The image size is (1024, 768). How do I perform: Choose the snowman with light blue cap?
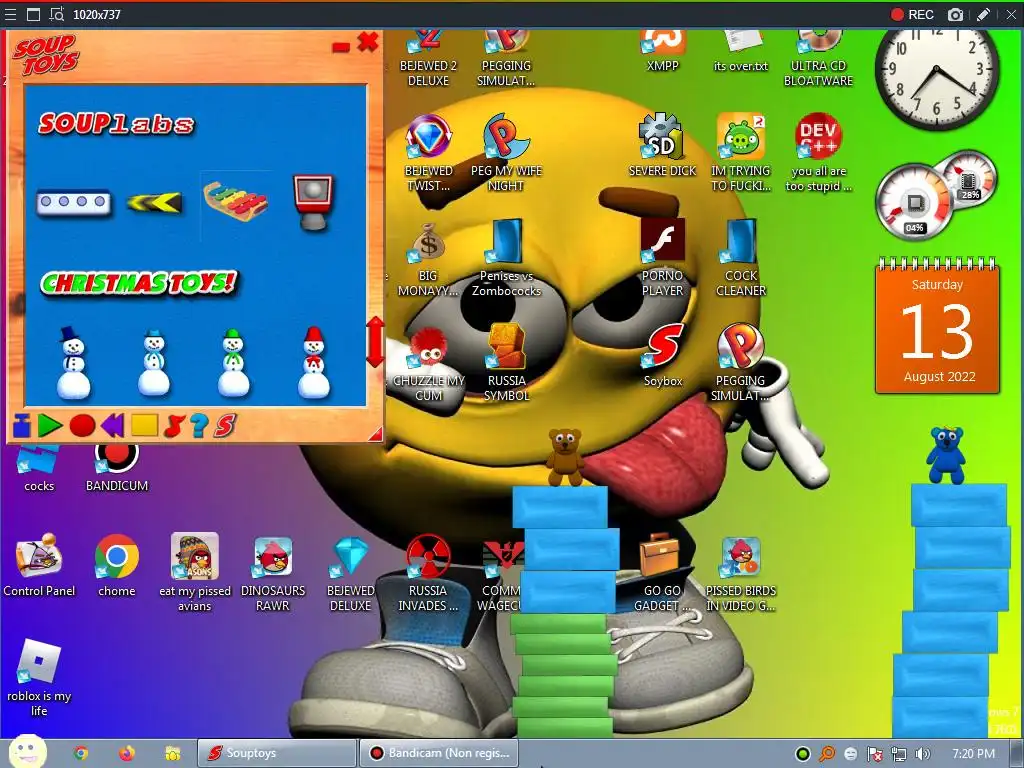tap(154, 362)
